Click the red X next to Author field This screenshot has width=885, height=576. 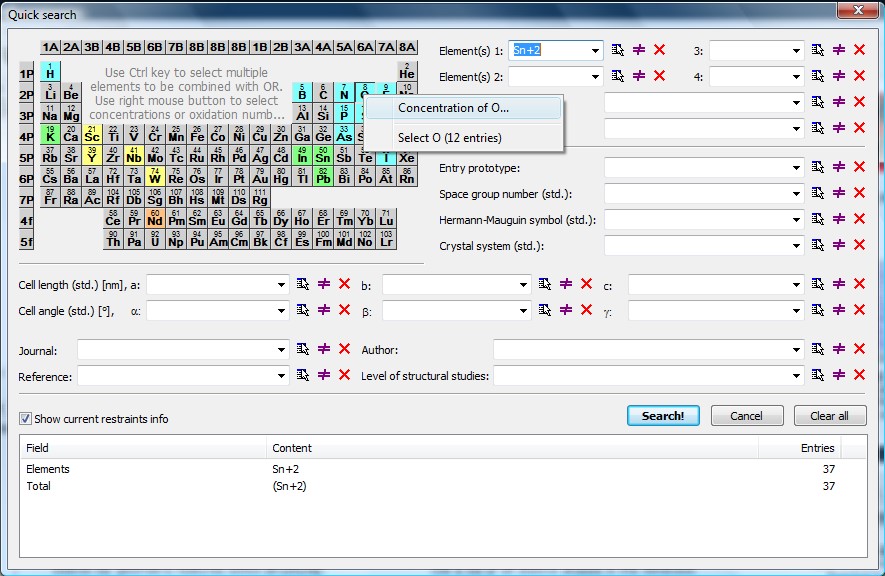[859, 350]
